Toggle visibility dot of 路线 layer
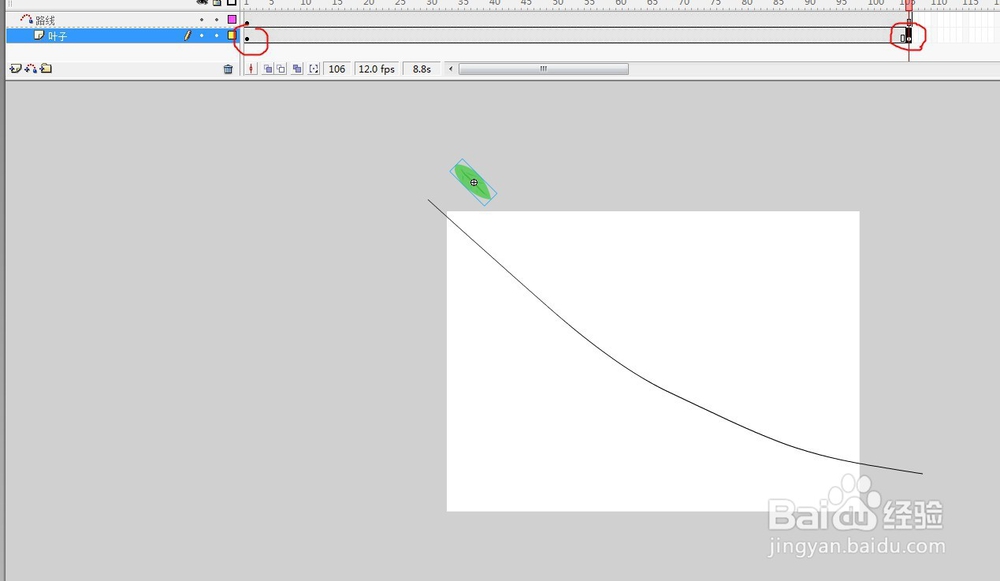The width and height of the screenshot is (1000, 581). [x=202, y=20]
